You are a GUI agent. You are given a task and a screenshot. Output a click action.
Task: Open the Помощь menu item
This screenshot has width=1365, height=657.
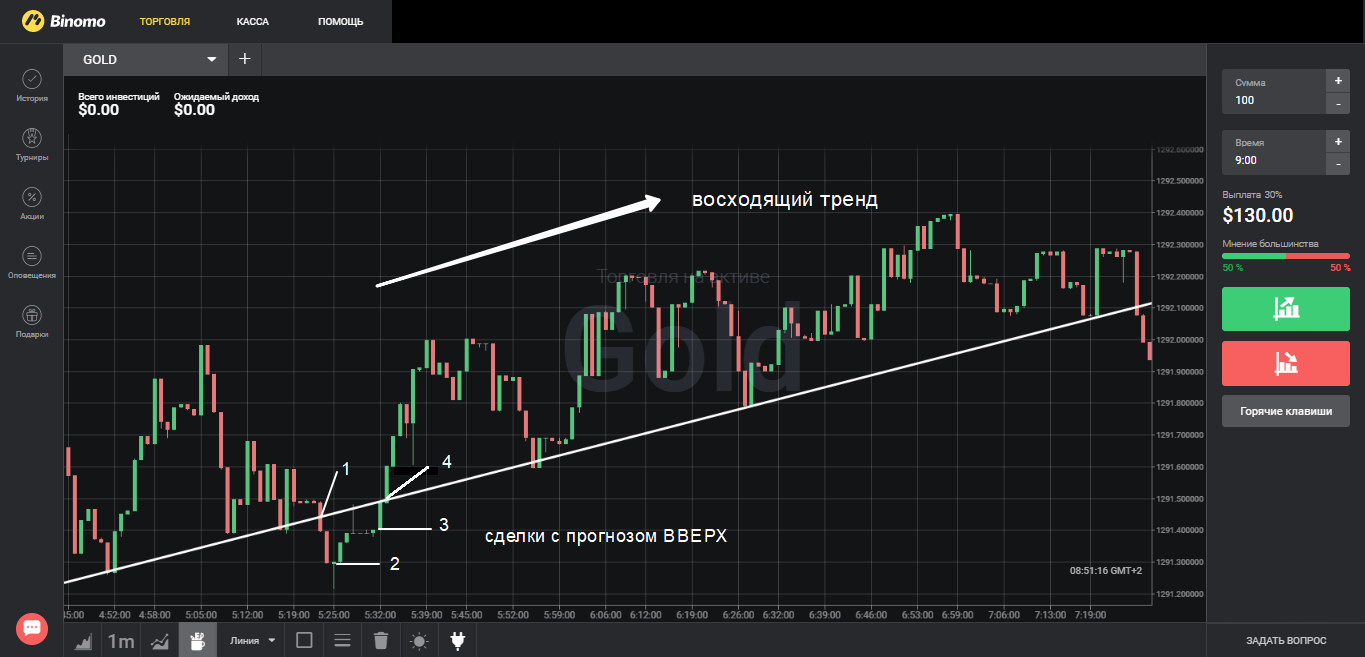(x=340, y=21)
